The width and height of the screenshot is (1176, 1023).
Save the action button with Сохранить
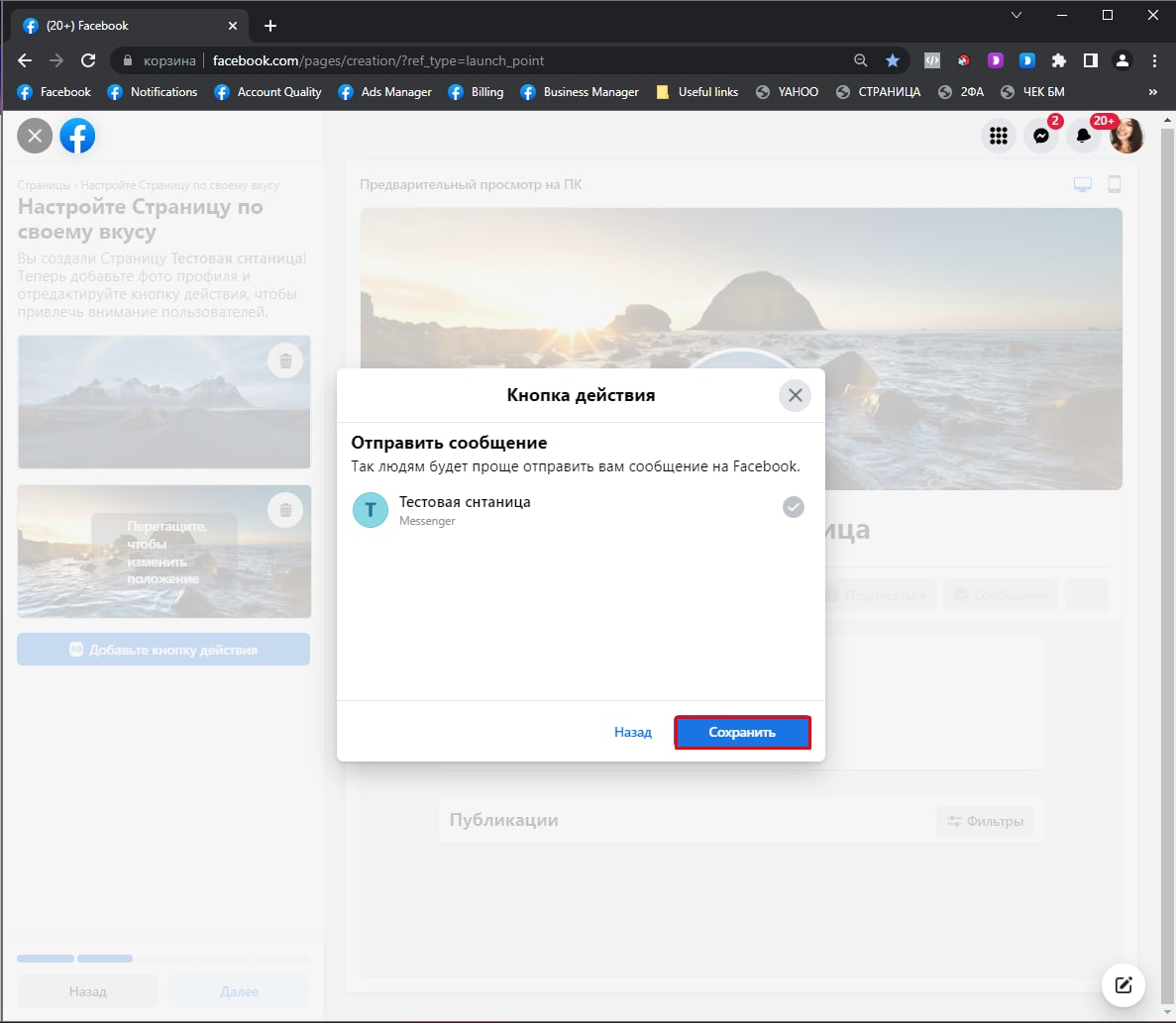coord(742,732)
